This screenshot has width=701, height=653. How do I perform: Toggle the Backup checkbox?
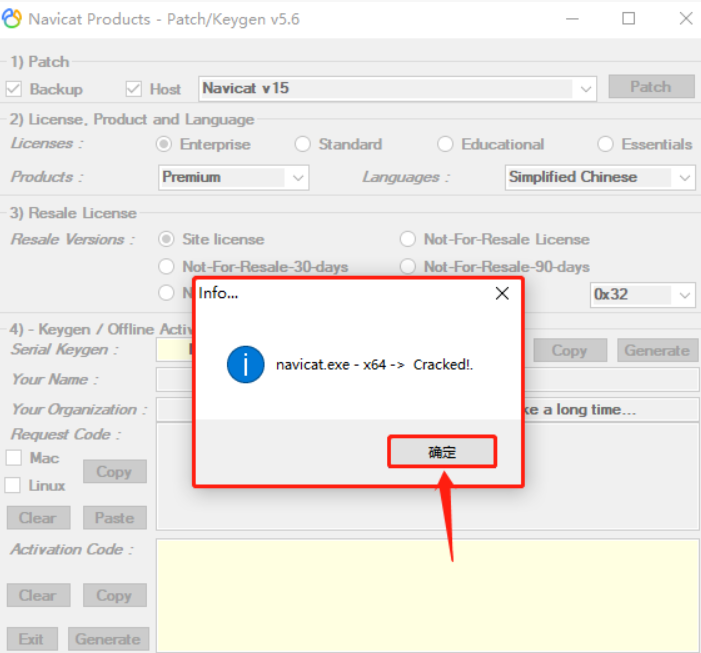13,89
